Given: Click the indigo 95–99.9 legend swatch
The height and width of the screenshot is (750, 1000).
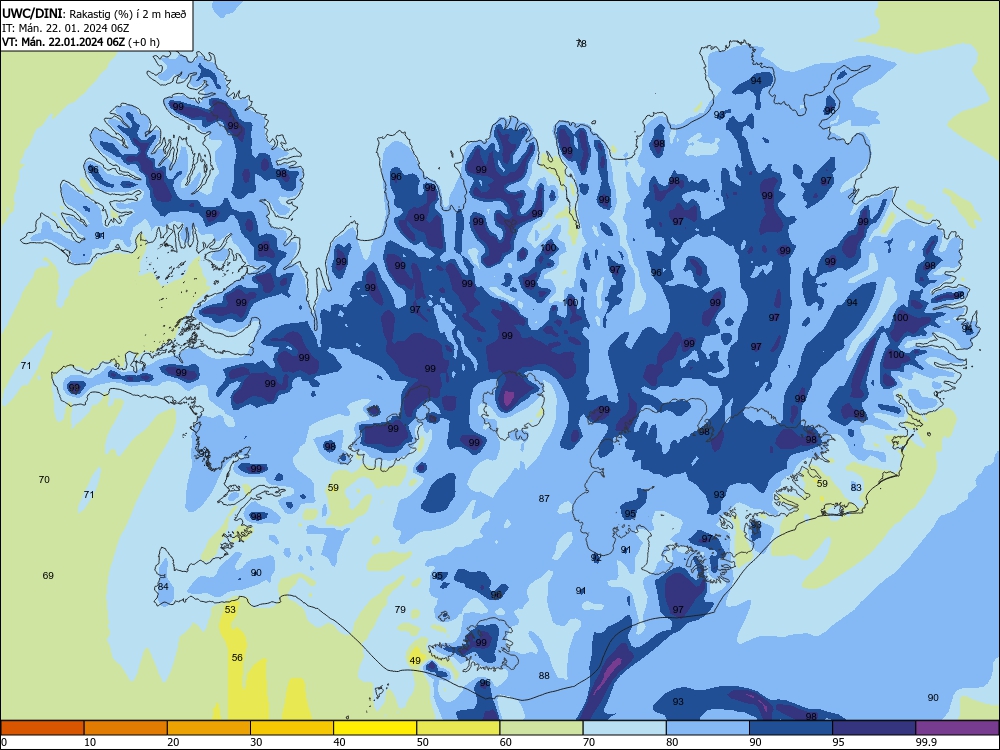Looking at the screenshot, I should tap(874, 728).
